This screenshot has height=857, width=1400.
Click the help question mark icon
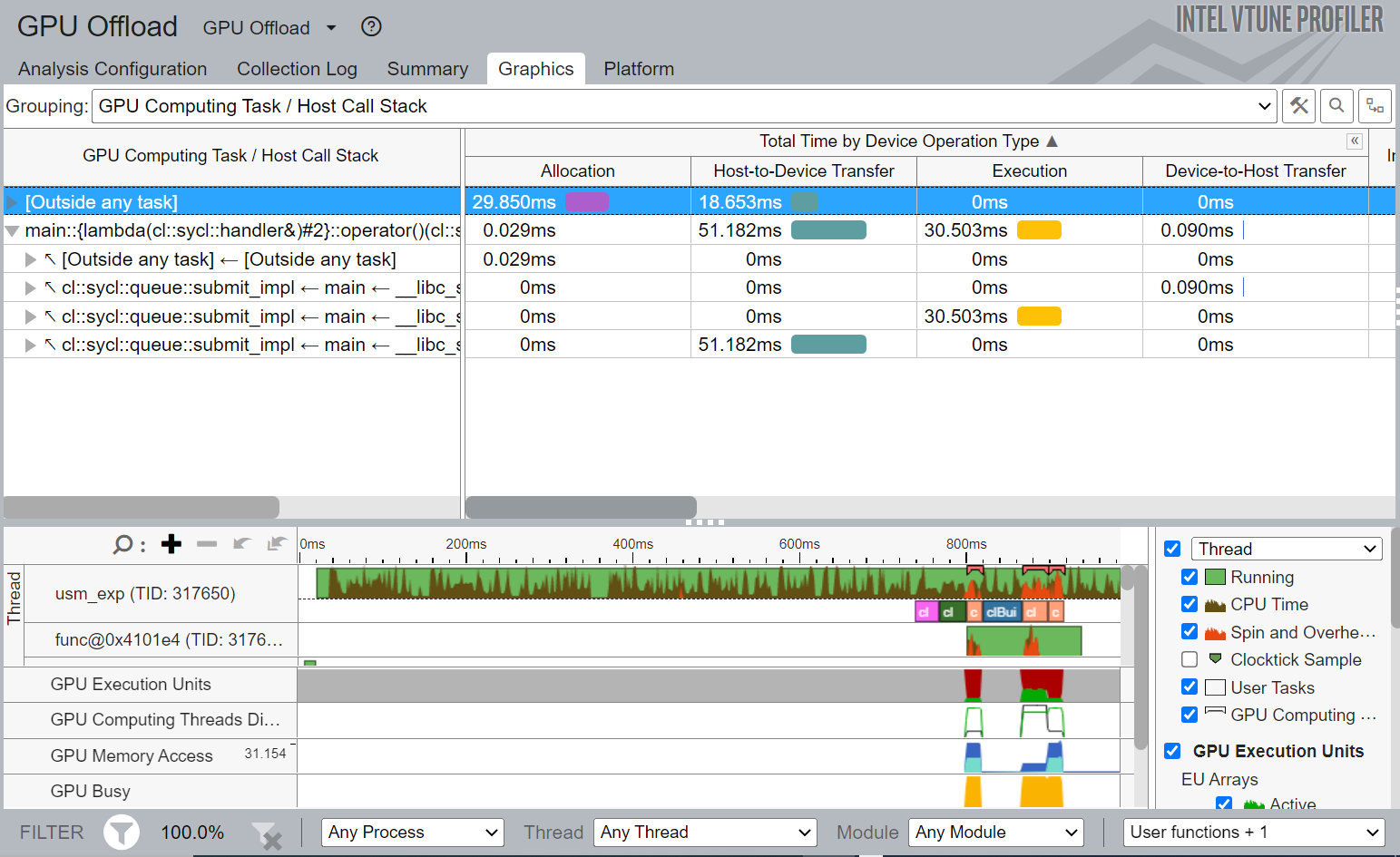(x=371, y=27)
